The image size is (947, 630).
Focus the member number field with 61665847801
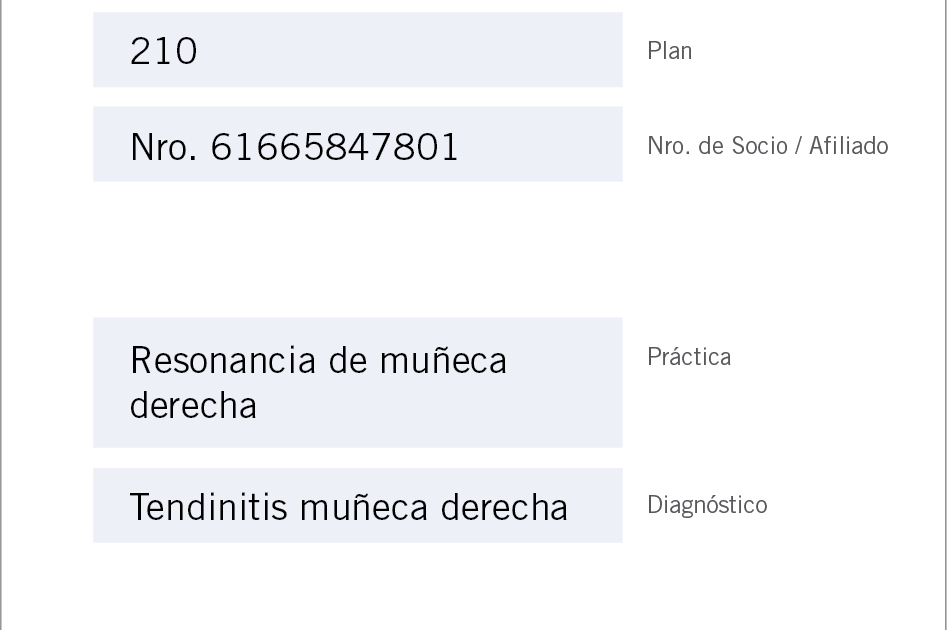pos(358,144)
